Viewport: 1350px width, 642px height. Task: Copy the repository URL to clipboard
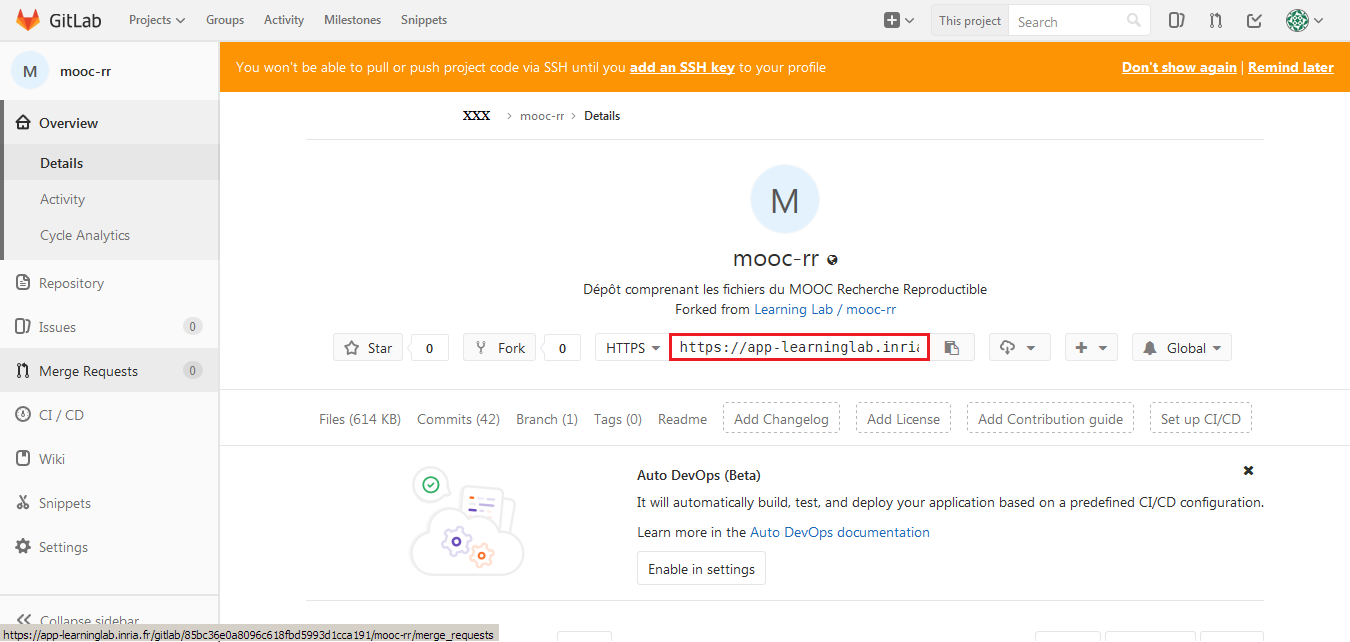pos(952,348)
